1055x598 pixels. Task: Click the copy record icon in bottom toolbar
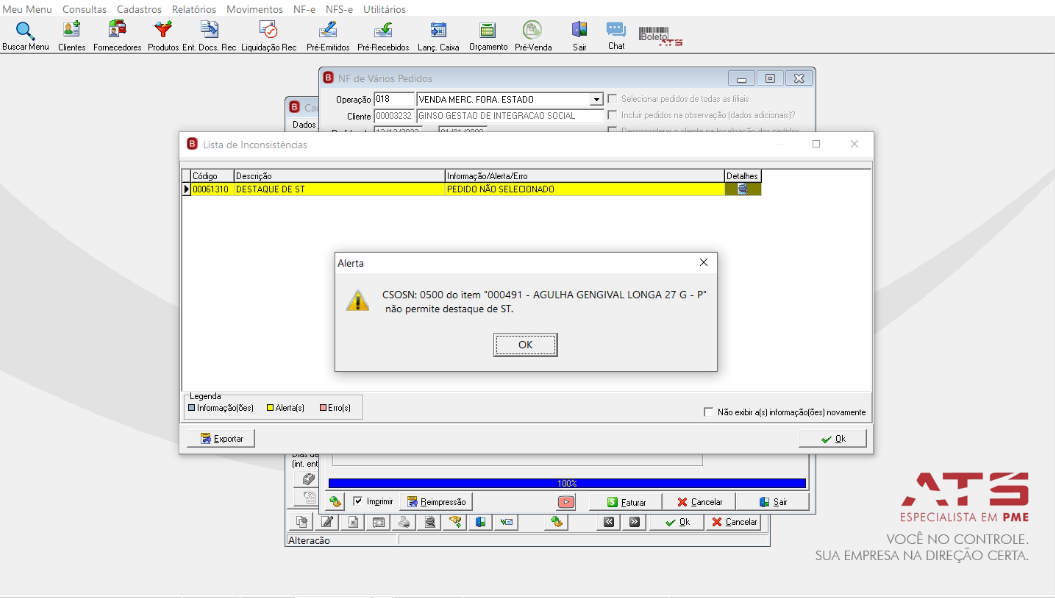[x=301, y=522]
